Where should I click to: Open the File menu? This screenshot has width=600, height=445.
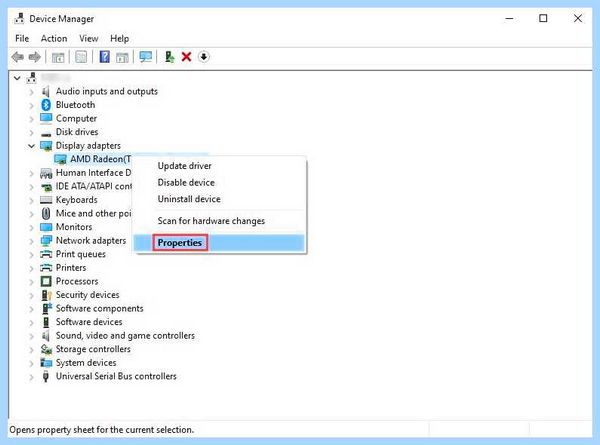(22, 39)
